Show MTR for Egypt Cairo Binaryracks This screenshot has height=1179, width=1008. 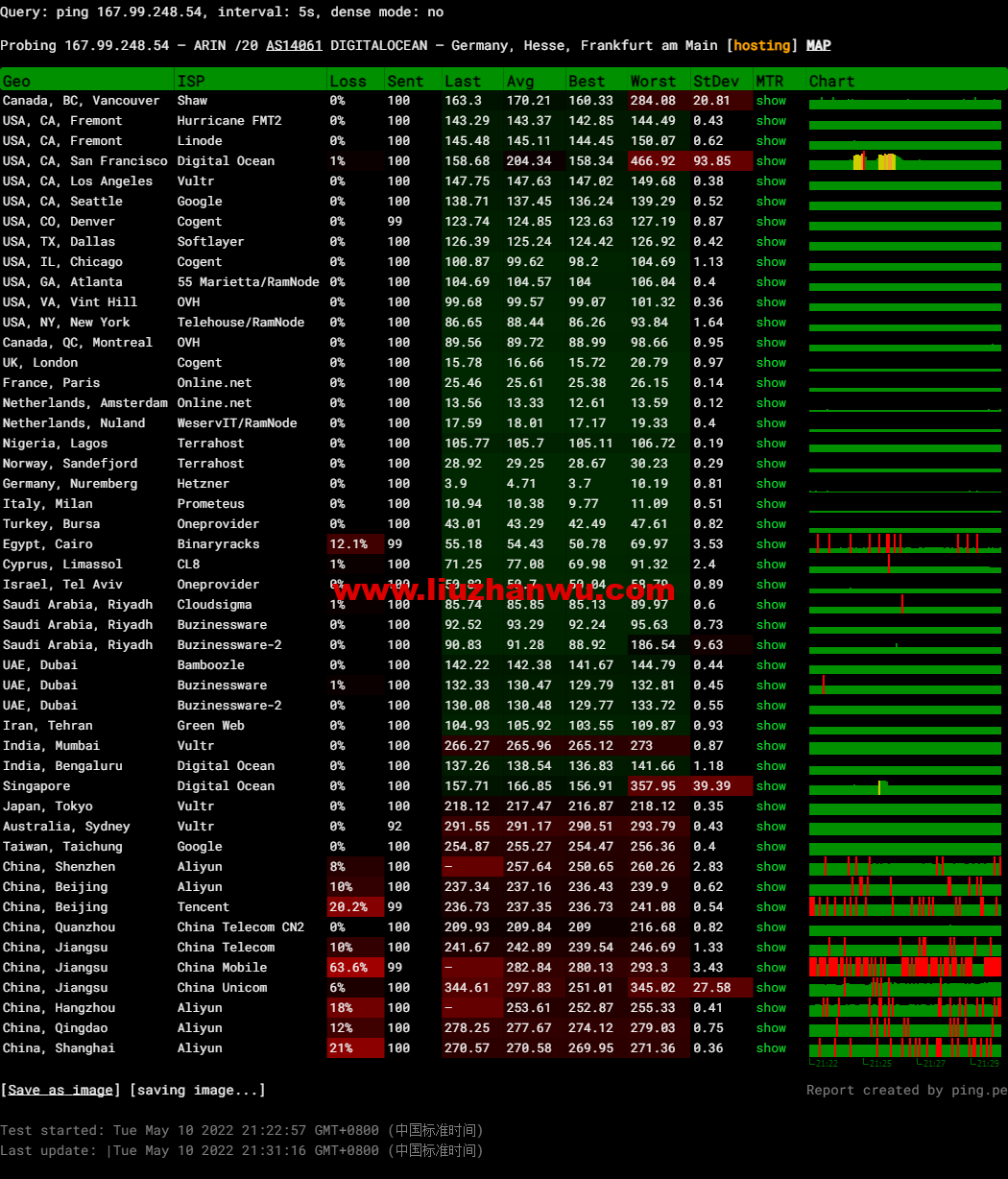[771, 544]
